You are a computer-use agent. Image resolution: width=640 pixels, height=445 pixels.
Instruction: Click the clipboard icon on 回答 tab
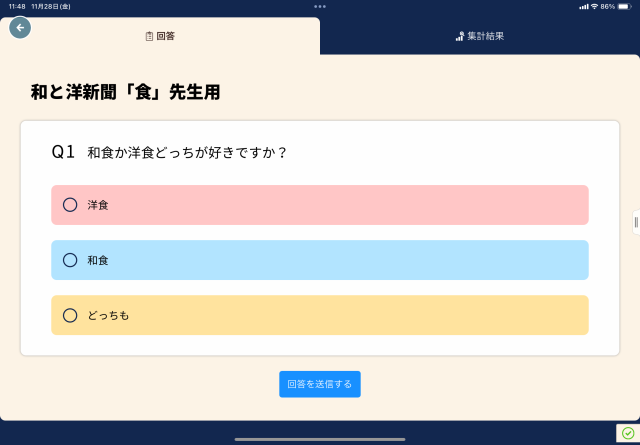pyautogui.click(x=149, y=36)
